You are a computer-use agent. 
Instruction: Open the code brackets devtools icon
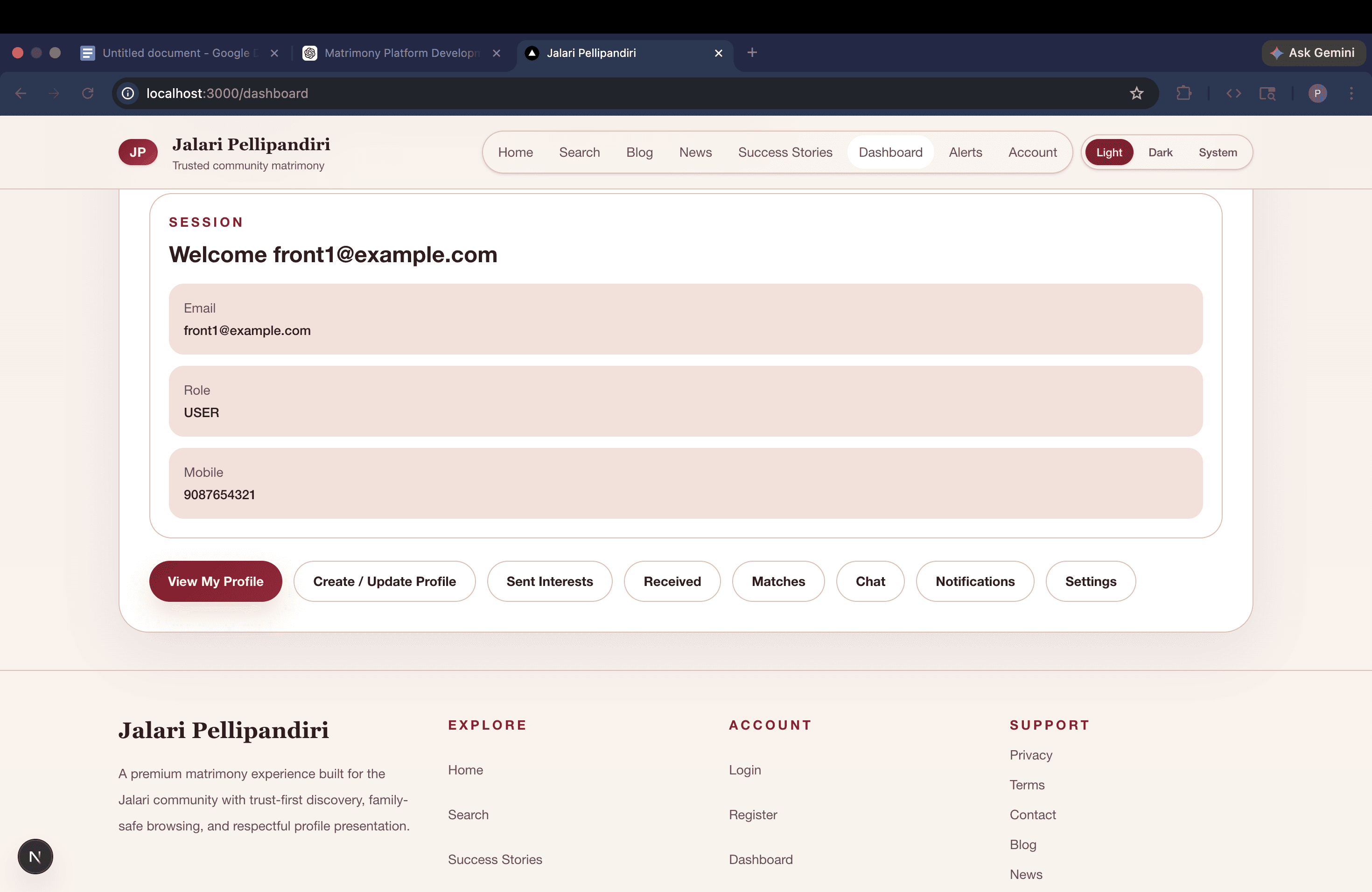click(1233, 93)
